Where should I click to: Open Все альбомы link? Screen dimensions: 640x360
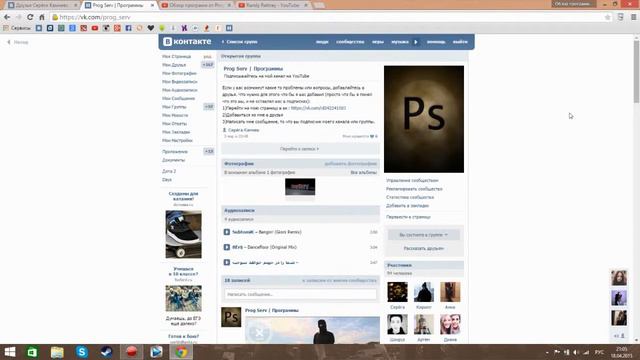click(x=364, y=173)
